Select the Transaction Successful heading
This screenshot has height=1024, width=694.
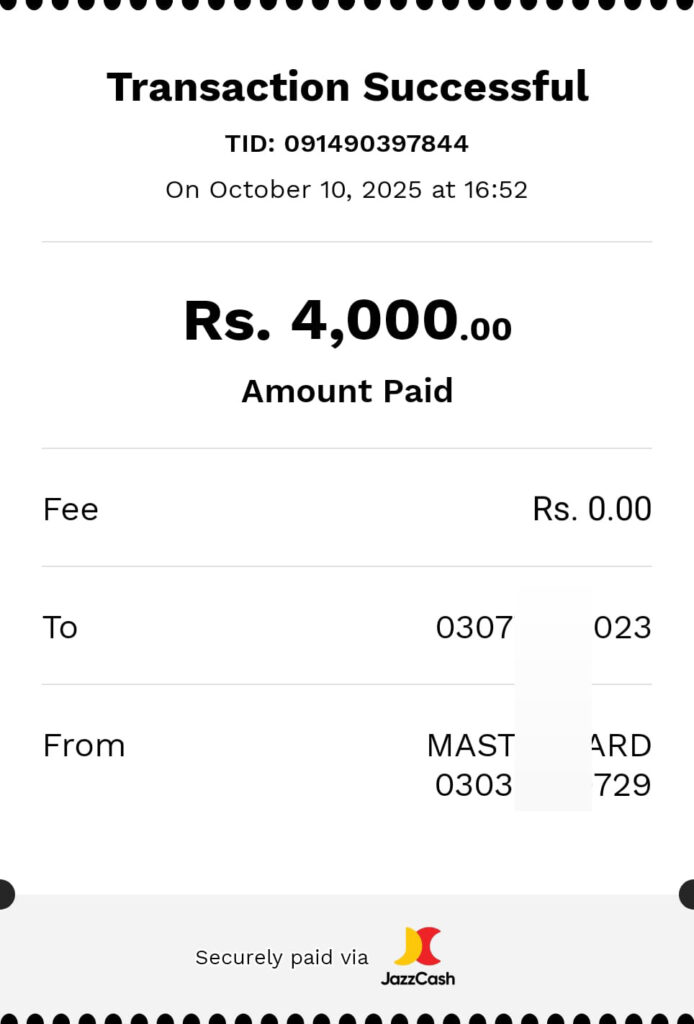click(x=347, y=87)
